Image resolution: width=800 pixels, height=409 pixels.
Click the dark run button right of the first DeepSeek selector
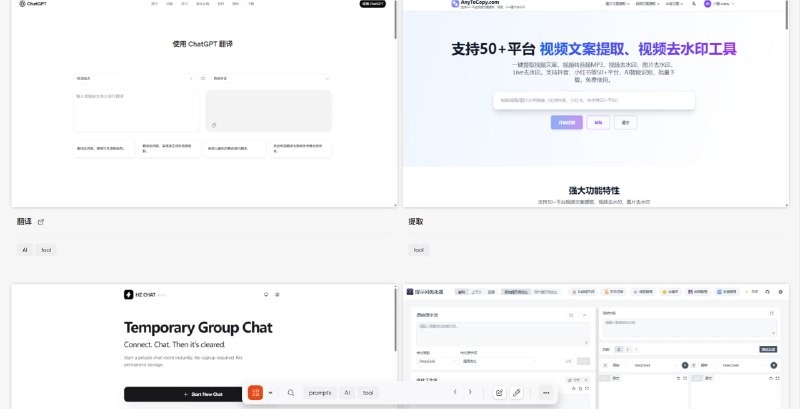(x=685, y=365)
